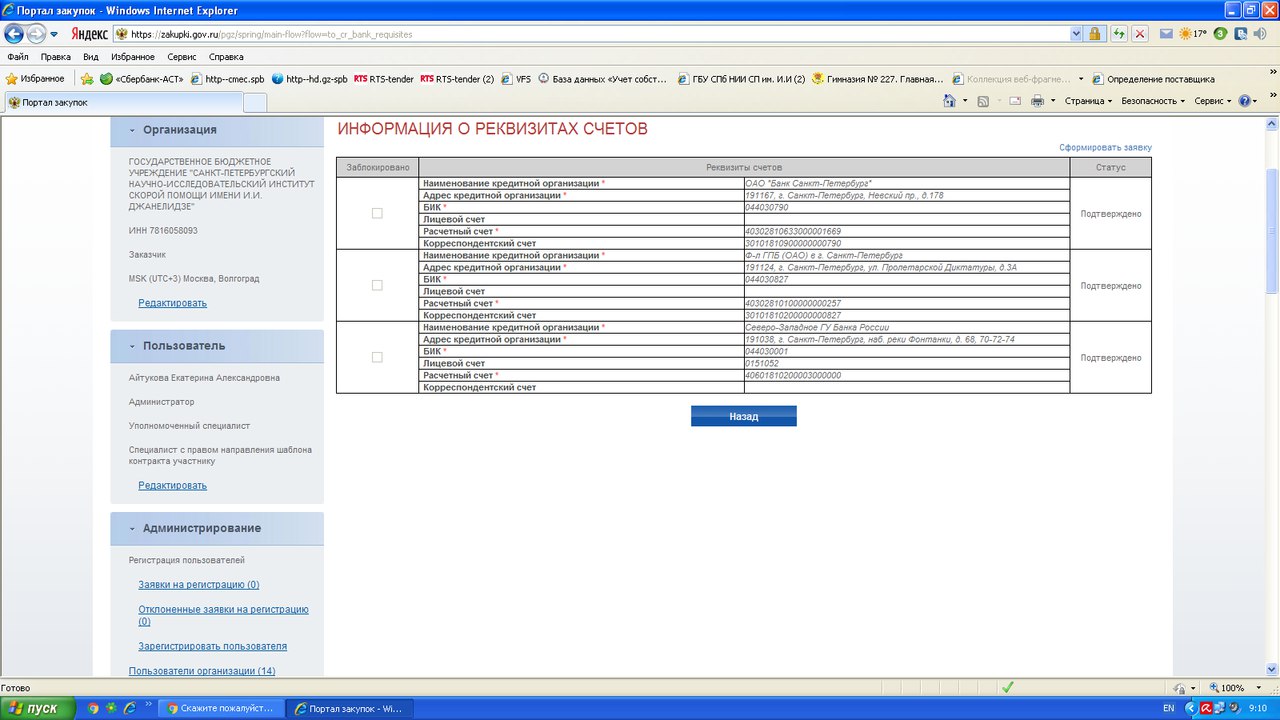
Task: Open Пользователи организации (14) link
Action: 202,671
